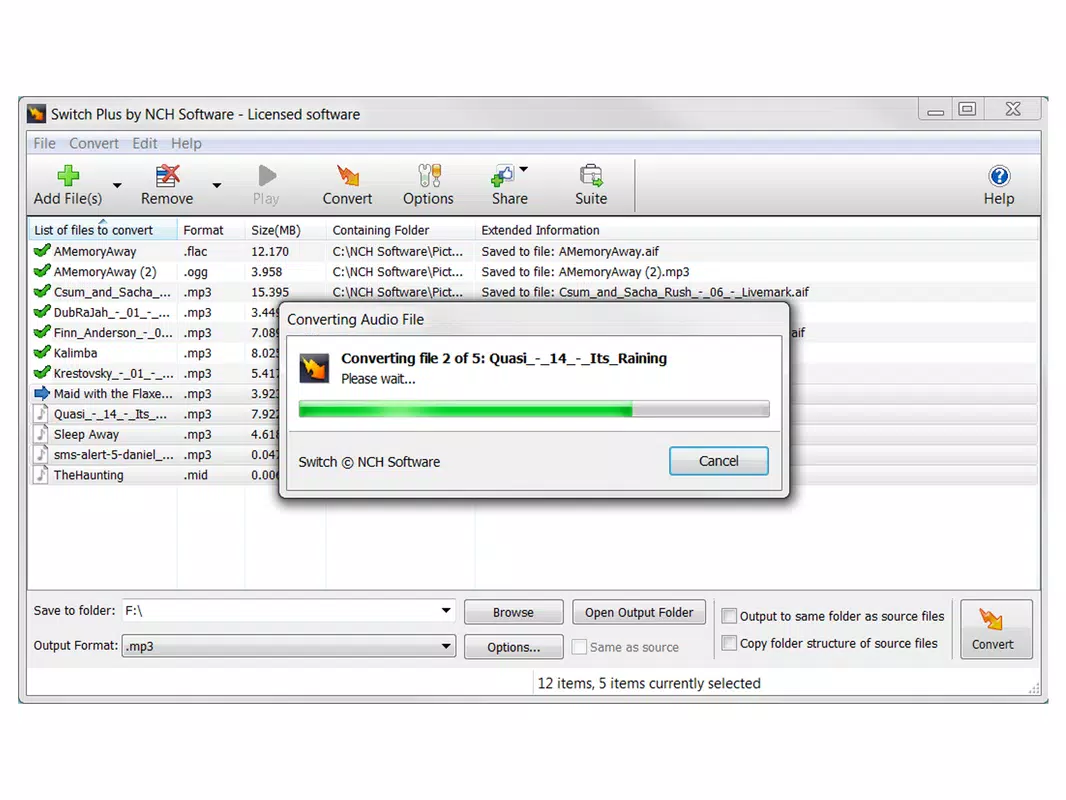
Task: Select the Sleep Away file name
Action: point(86,435)
